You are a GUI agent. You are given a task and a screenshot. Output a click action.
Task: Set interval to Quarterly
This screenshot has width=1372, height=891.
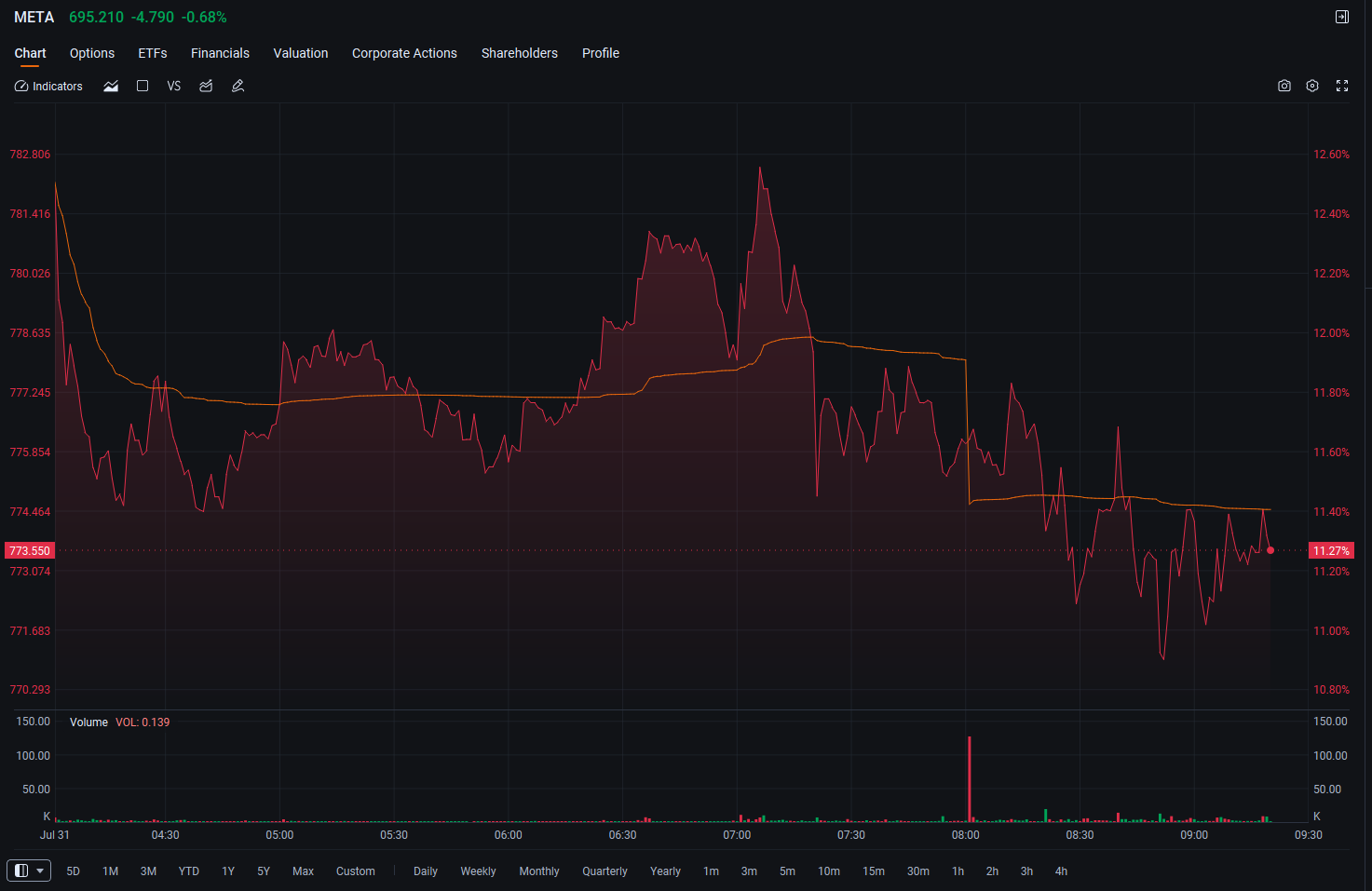[604, 871]
